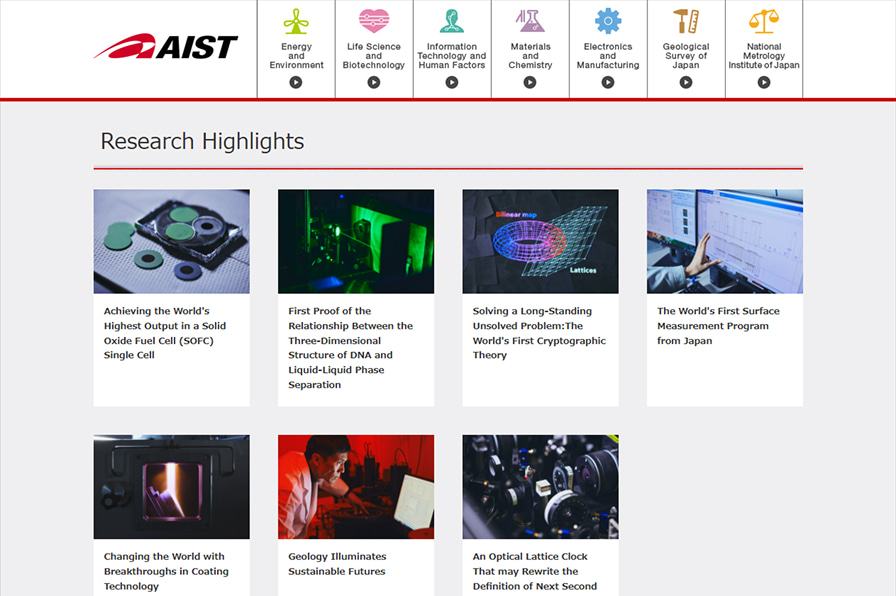Open Geology Illuminates Sustainable Futures article

click(337, 564)
